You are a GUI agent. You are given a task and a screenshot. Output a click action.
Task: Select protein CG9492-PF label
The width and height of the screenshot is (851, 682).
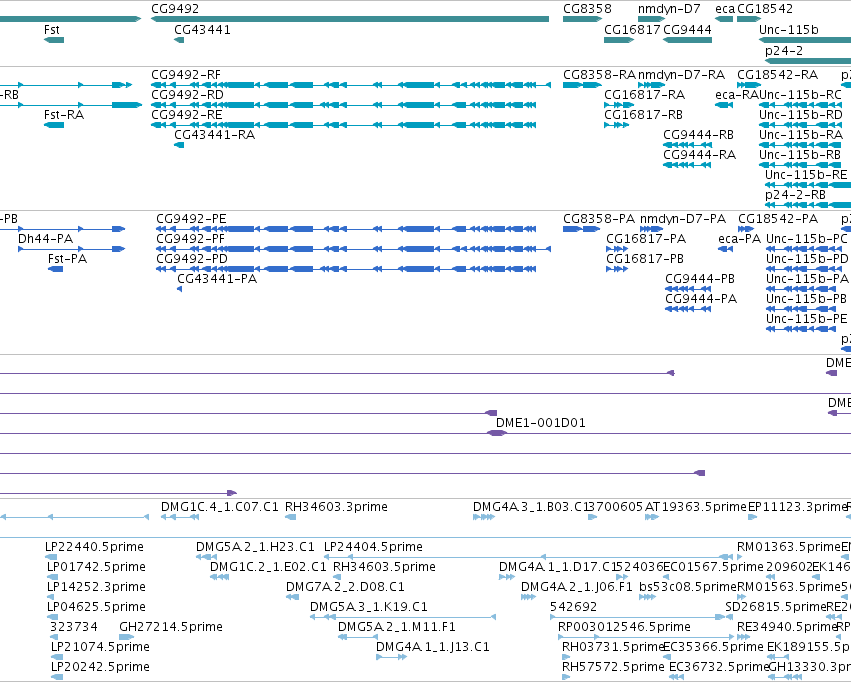click(190, 239)
